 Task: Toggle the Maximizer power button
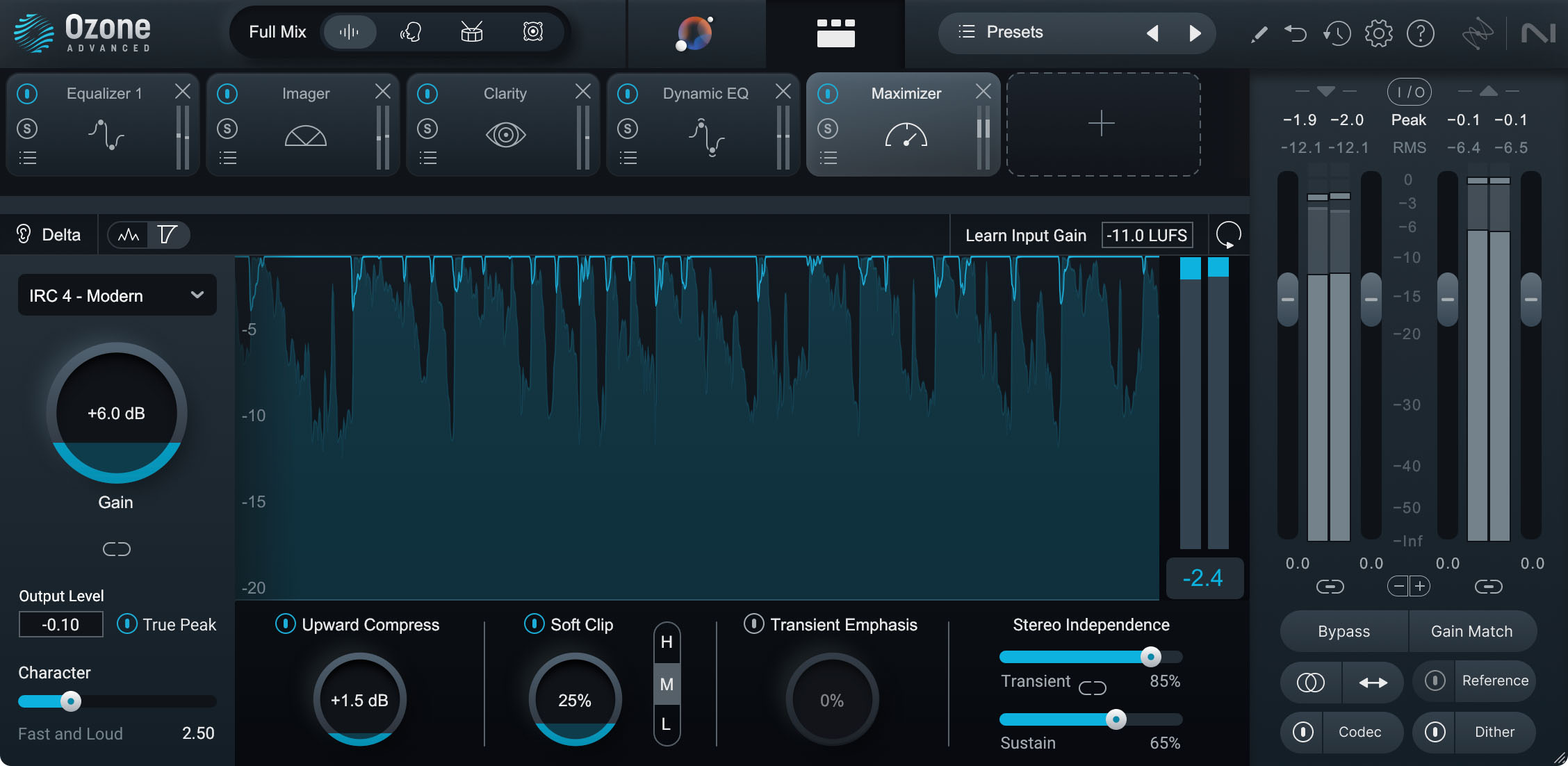pos(828,92)
